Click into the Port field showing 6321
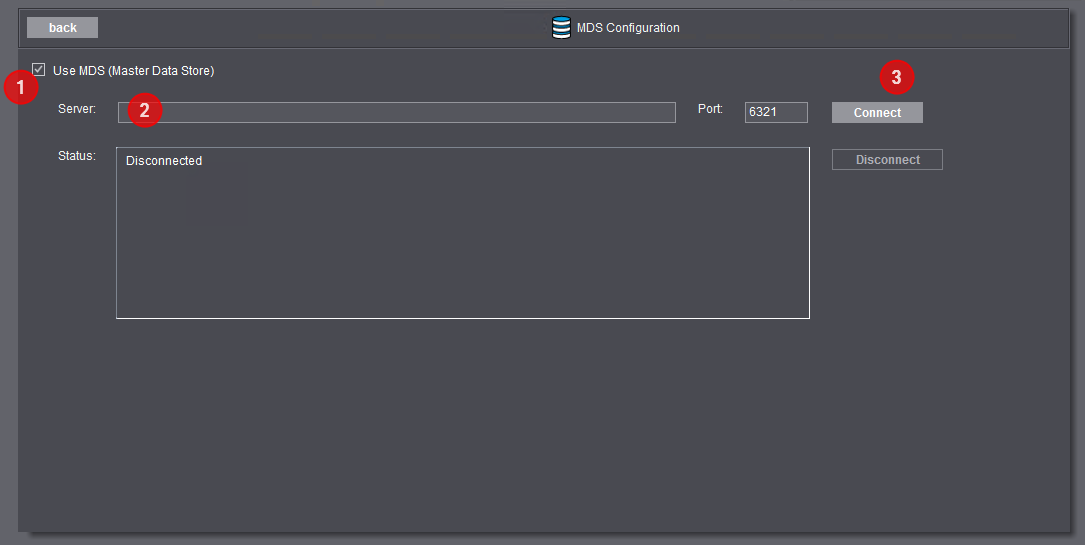This screenshot has width=1085, height=545. pos(776,112)
